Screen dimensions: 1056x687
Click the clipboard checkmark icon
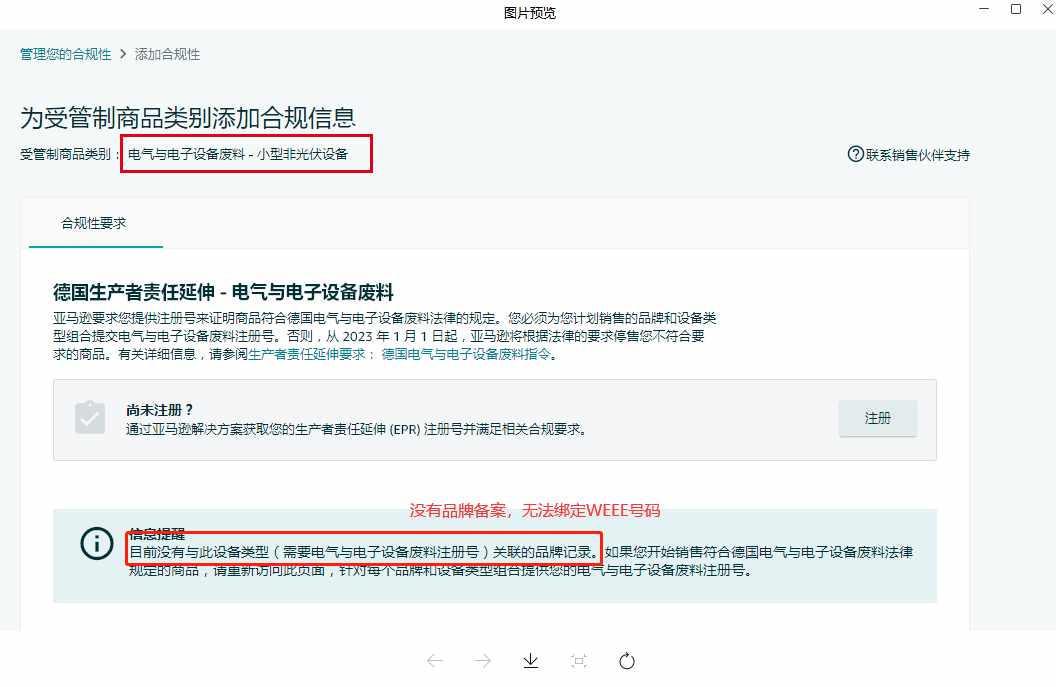pos(90,418)
